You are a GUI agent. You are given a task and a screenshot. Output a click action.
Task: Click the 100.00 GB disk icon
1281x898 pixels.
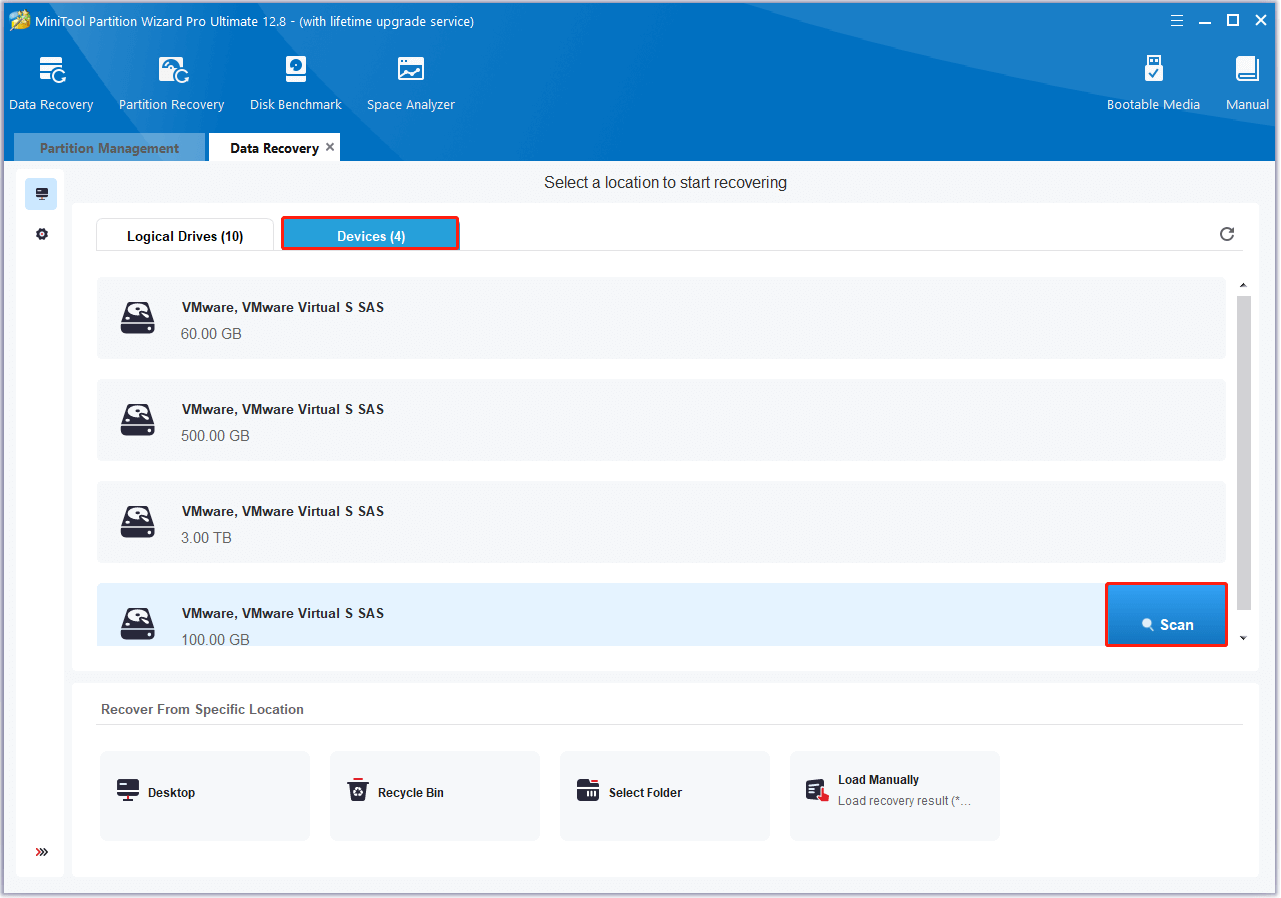[138, 624]
